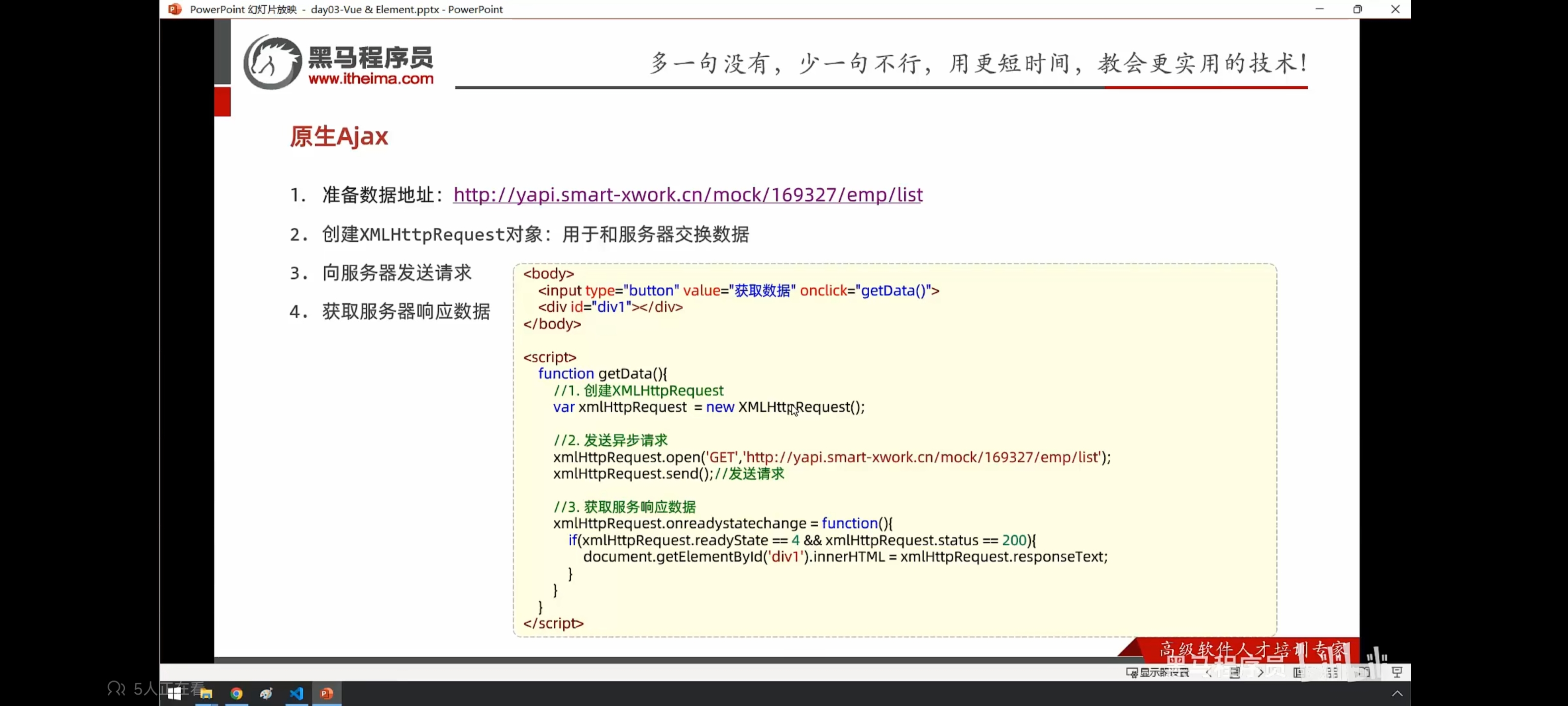Click the <div id="div1"> code line

point(610,307)
